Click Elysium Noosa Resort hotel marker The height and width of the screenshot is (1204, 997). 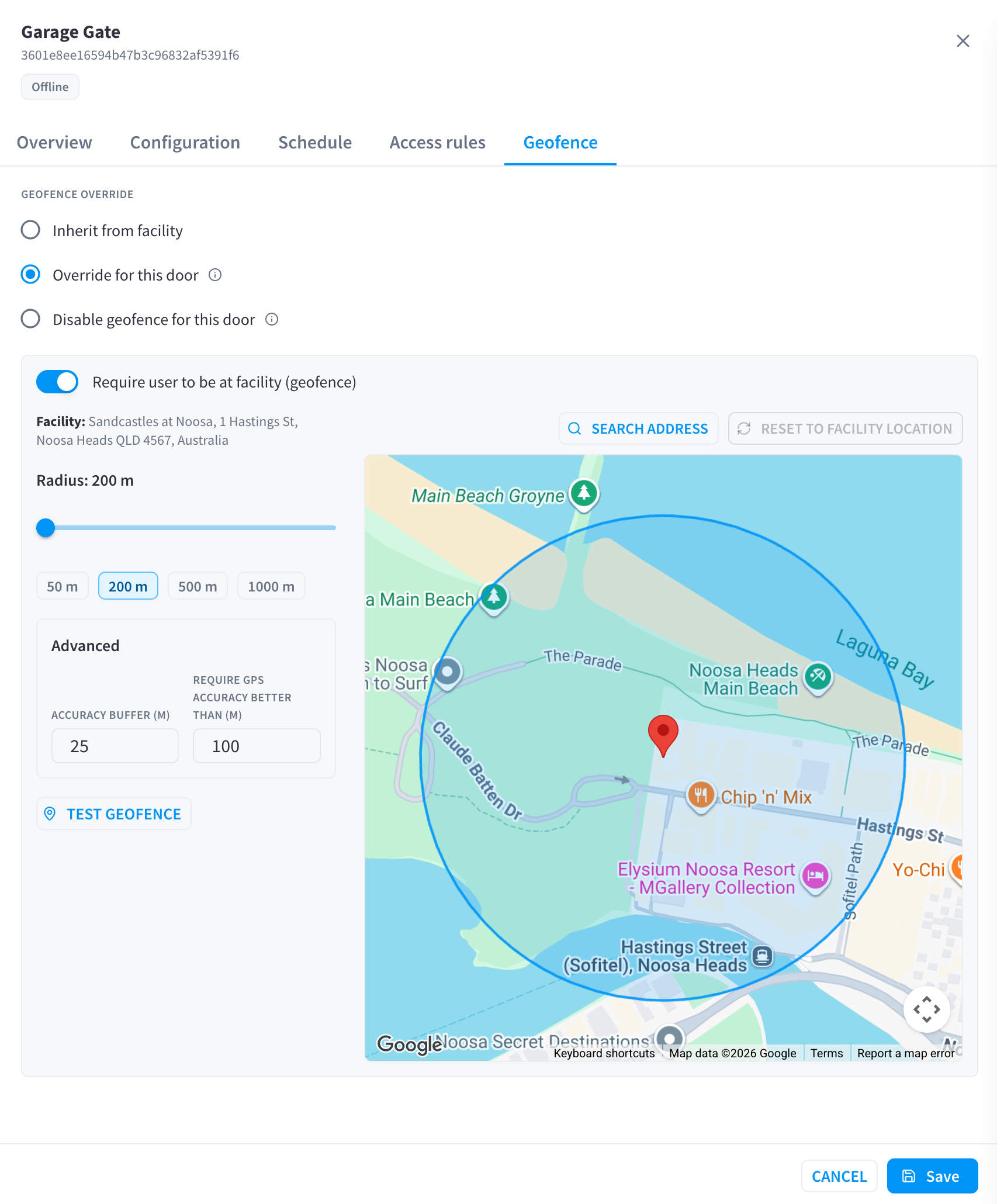click(x=815, y=876)
